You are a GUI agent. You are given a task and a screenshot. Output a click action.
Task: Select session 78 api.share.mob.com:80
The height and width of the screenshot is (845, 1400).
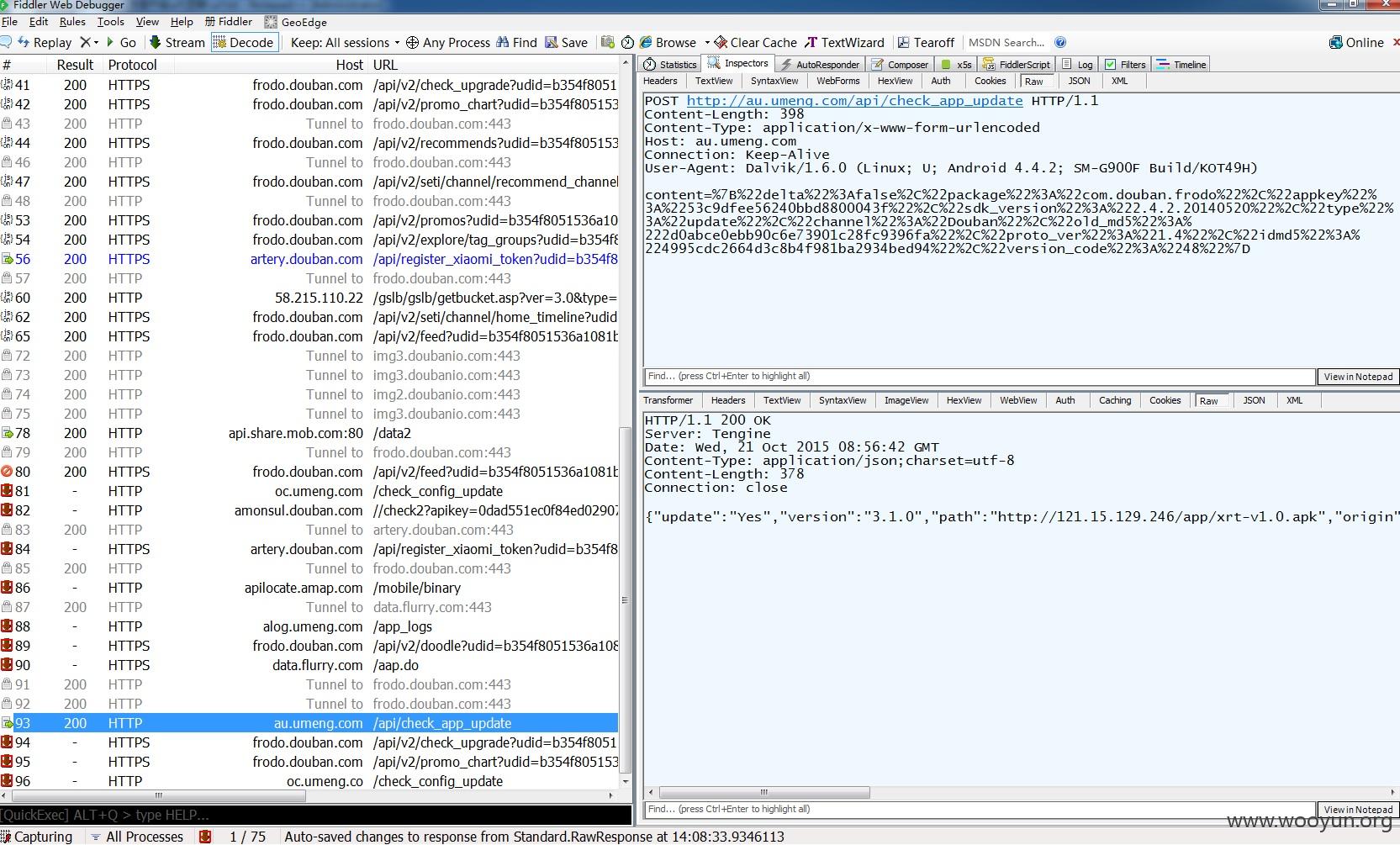pyautogui.click(x=309, y=433)
